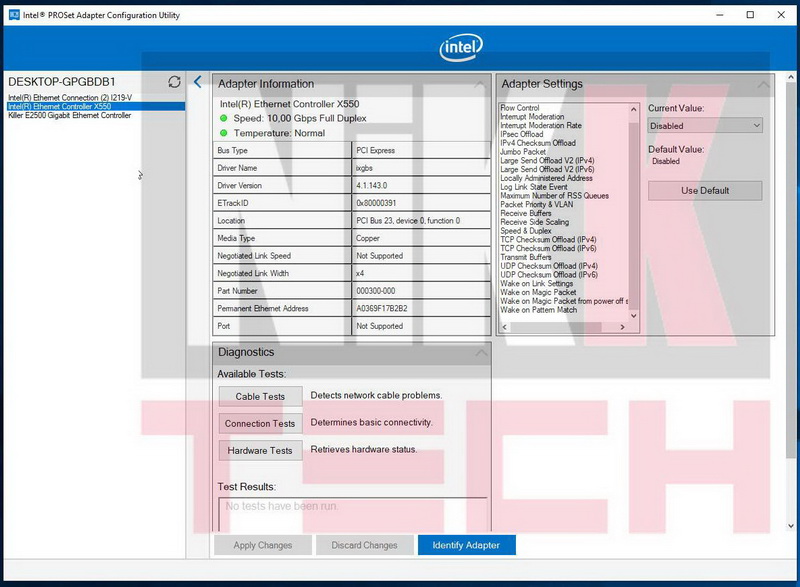Run Cable Tests
800x587 pixels.
tap(260, 396)
